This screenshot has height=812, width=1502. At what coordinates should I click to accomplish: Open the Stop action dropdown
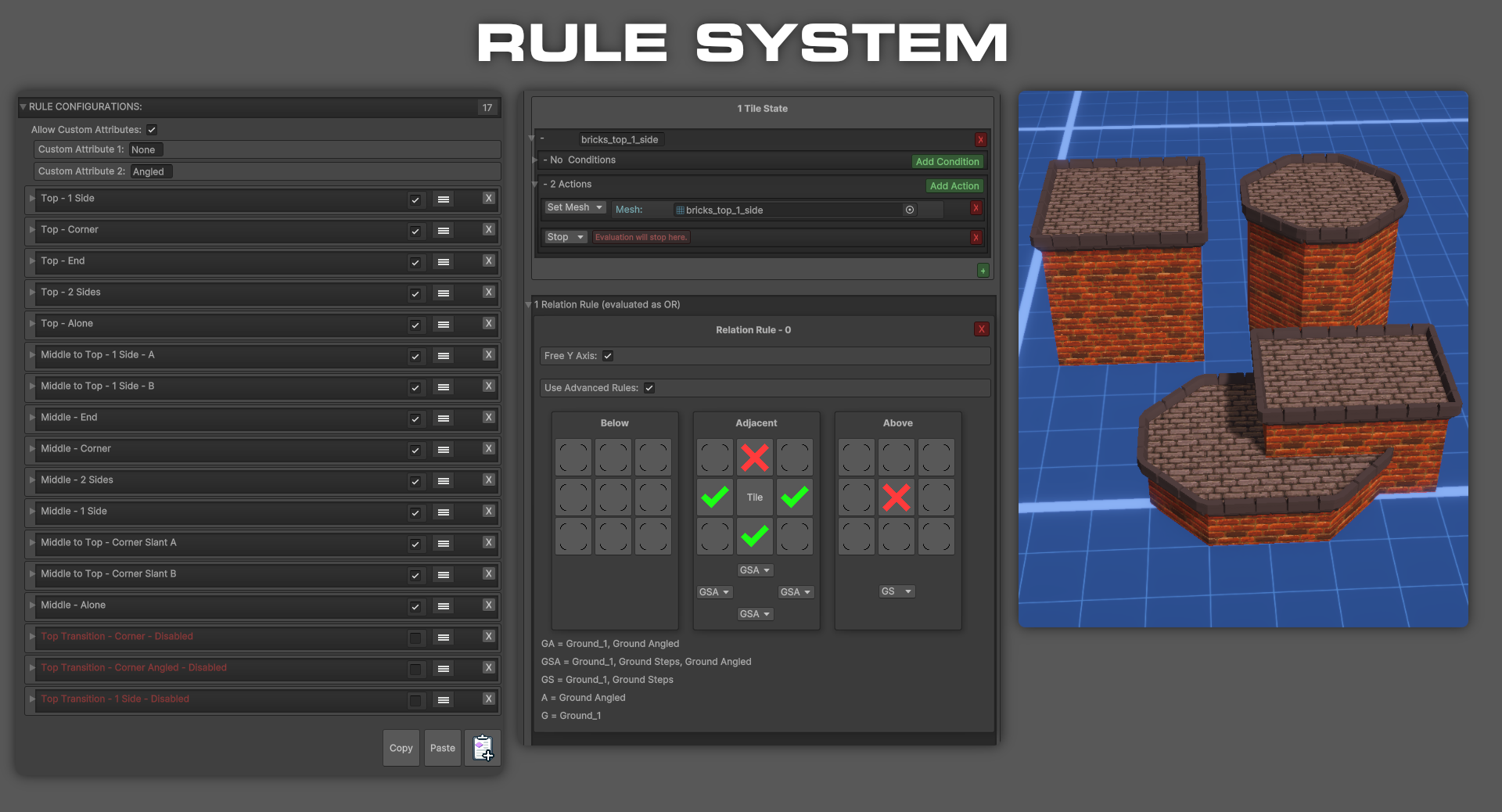(566, 238)
